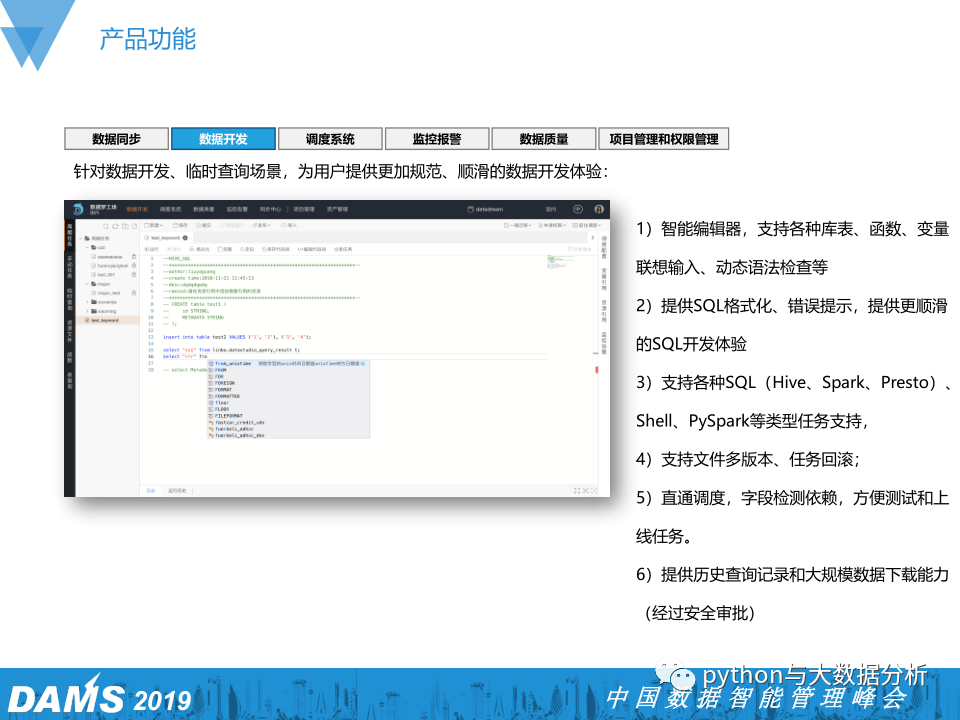Choose the from_unixtime autocomplete suggestion
This screenshot has width=960, height=720.
[288, 364]
